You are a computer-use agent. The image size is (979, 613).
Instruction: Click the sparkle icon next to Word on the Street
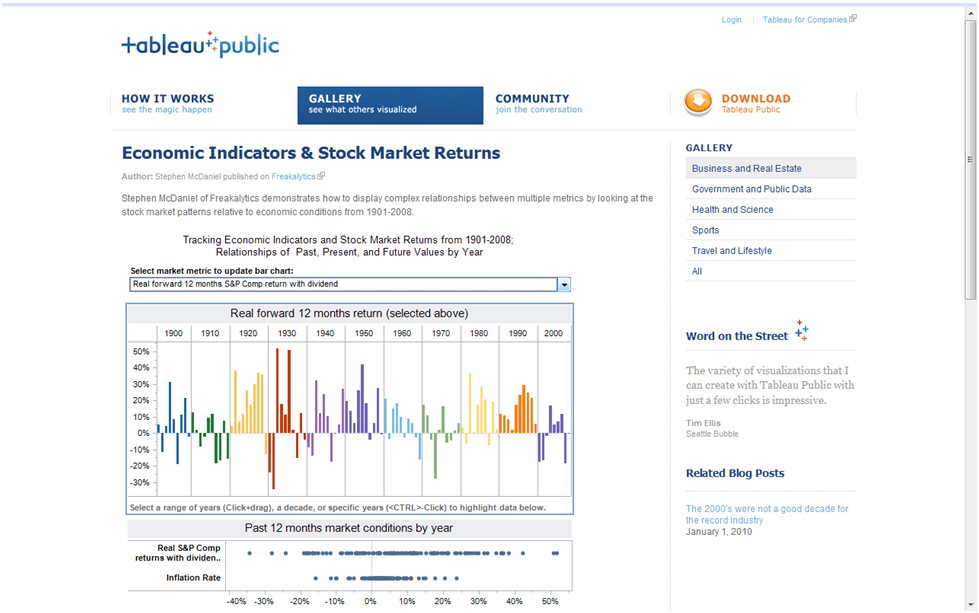[x=800, y=328]
